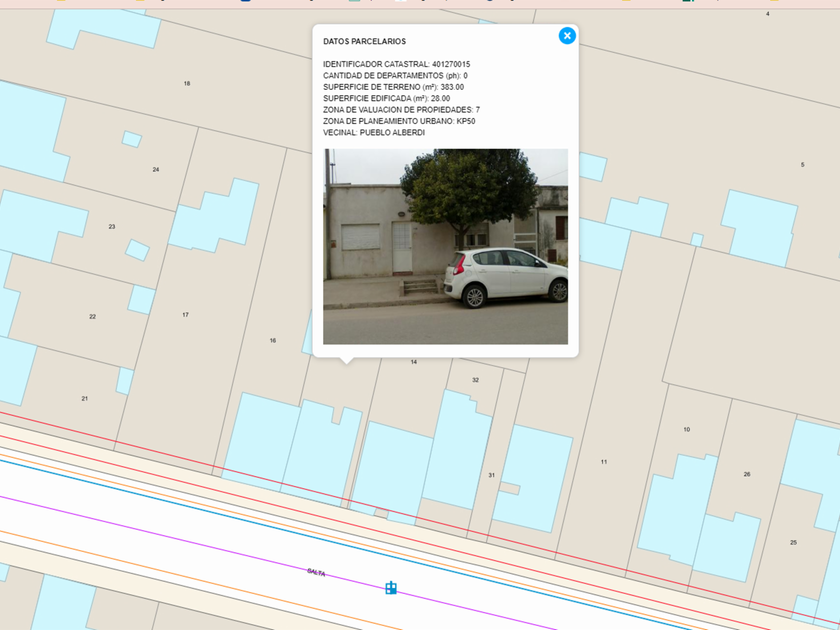
Task: Select parcel number 16 on the map
Action: 272,341
